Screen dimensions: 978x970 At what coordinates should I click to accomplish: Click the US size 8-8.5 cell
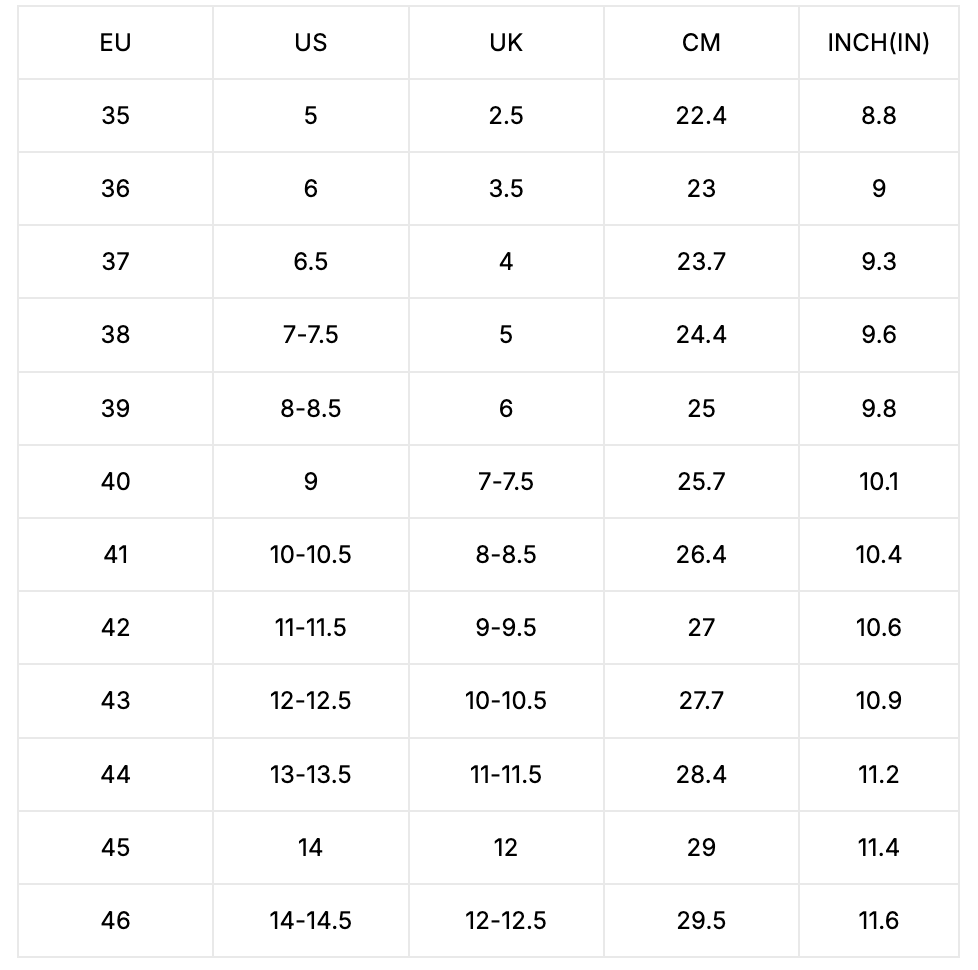point(311,409)
